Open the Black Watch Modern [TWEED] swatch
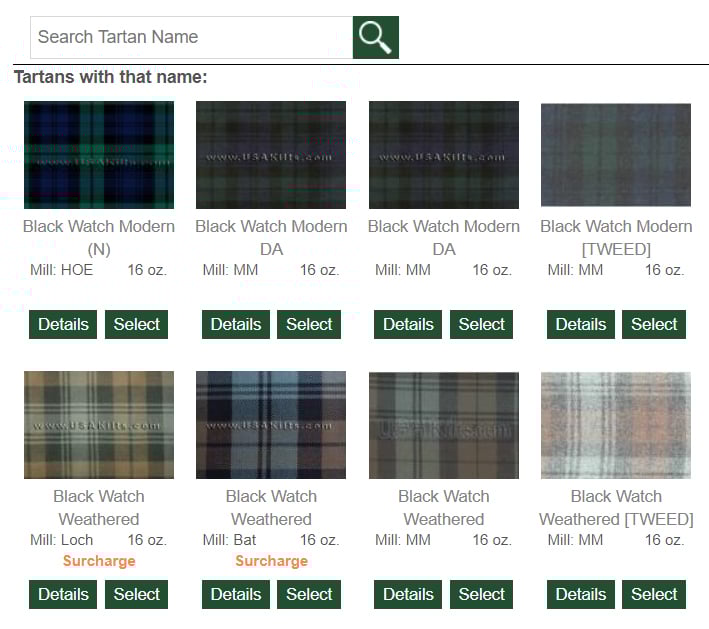The image size is (709, 629). pos(616,155)
